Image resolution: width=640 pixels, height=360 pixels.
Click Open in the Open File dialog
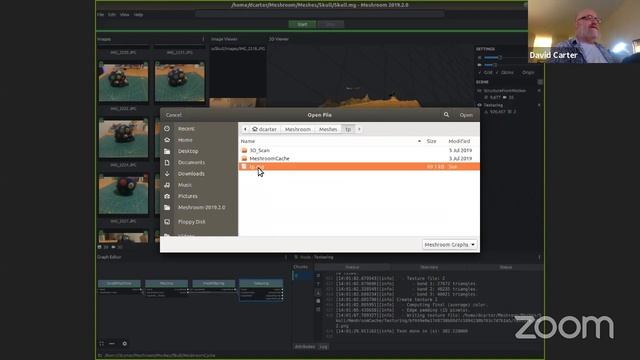(x=466, y=115)
